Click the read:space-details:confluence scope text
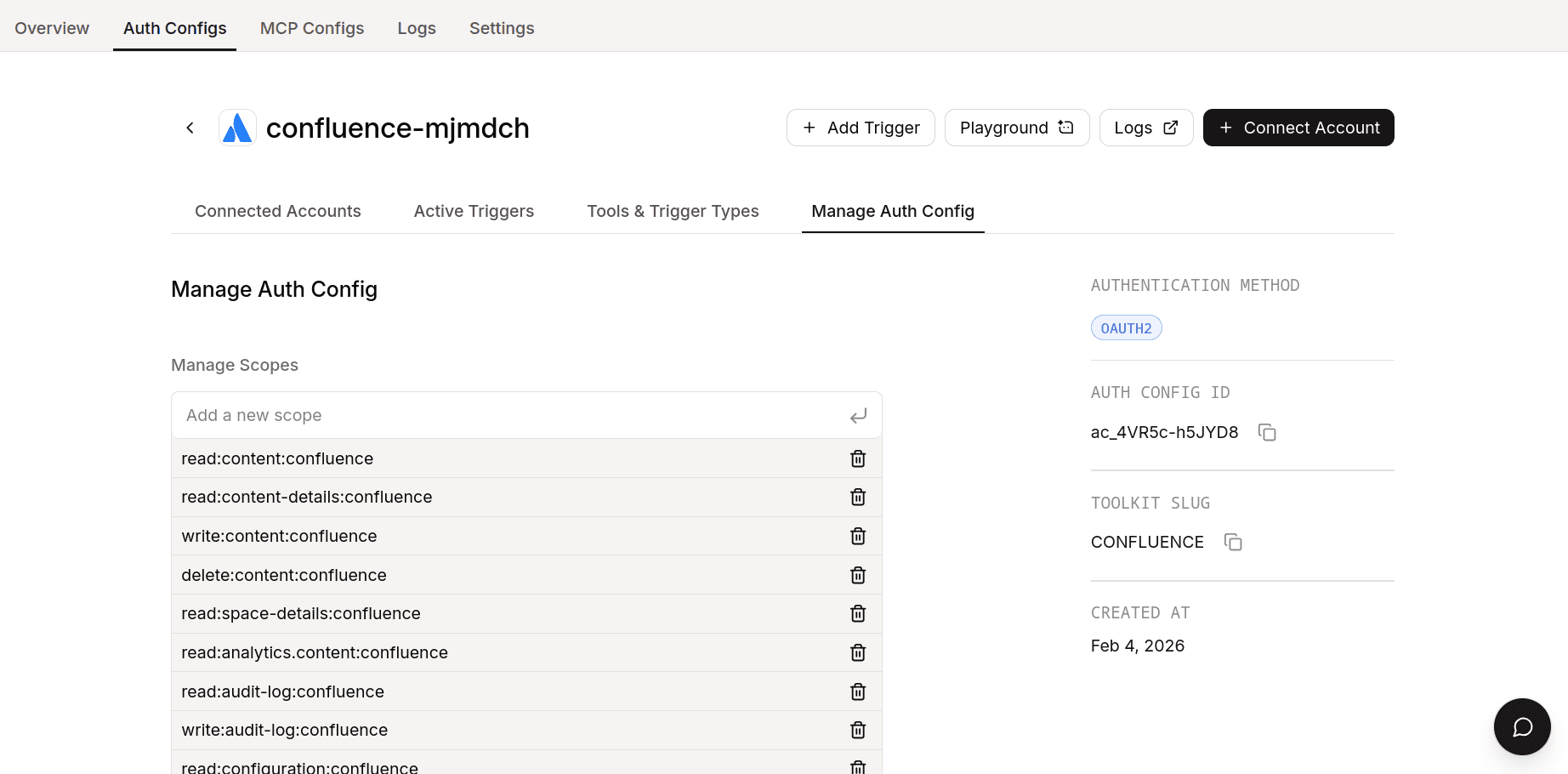 coord(301,613)
